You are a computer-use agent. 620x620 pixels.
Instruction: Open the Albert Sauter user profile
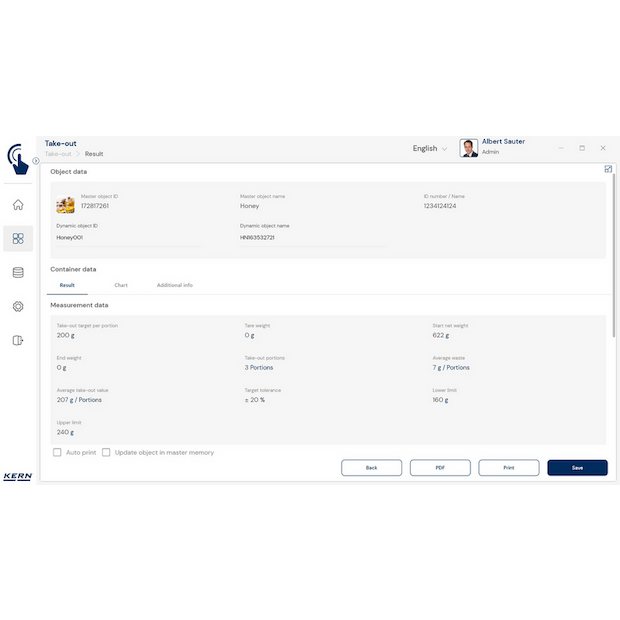495,147
